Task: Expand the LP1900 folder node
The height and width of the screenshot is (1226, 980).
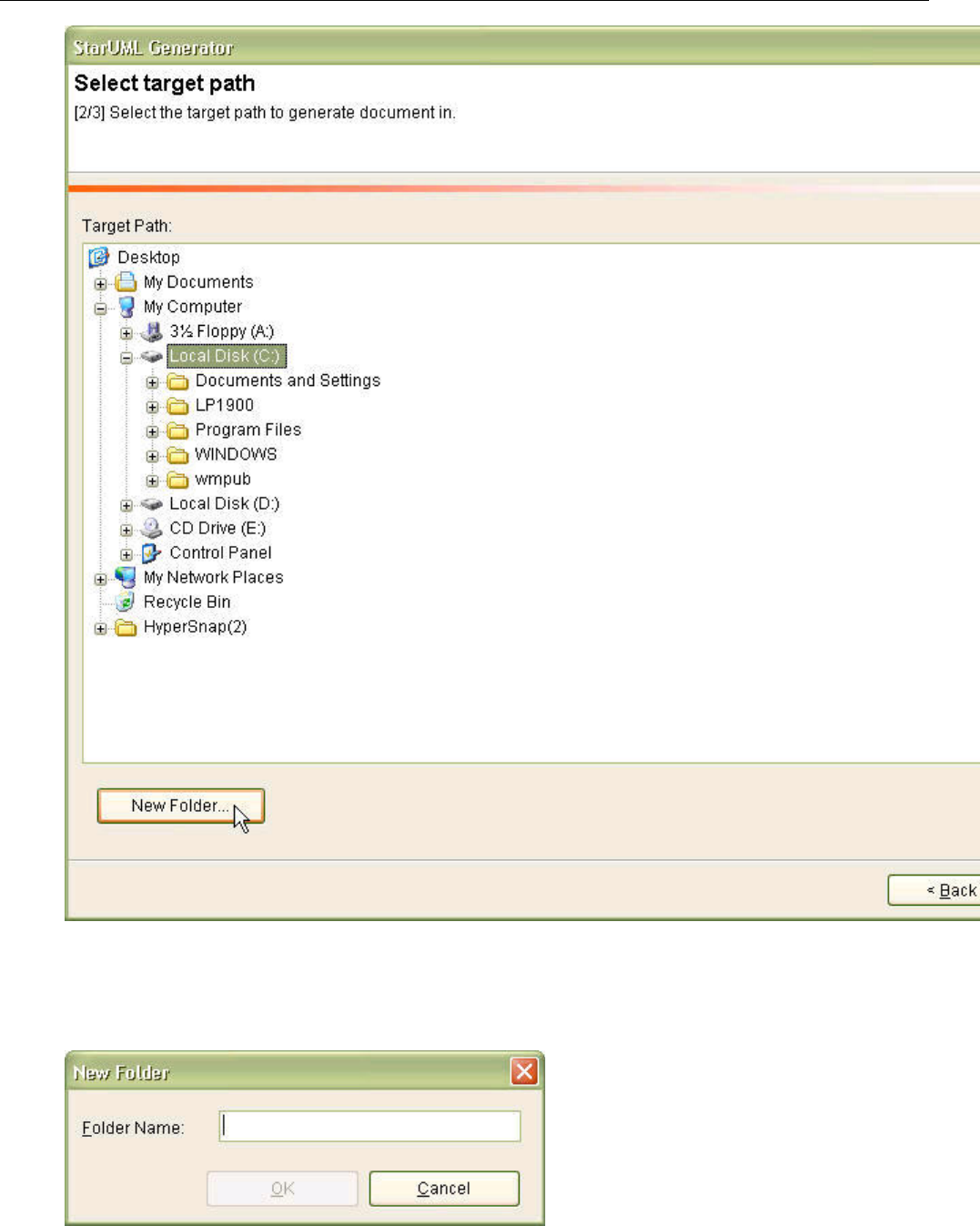Action: 153,407
